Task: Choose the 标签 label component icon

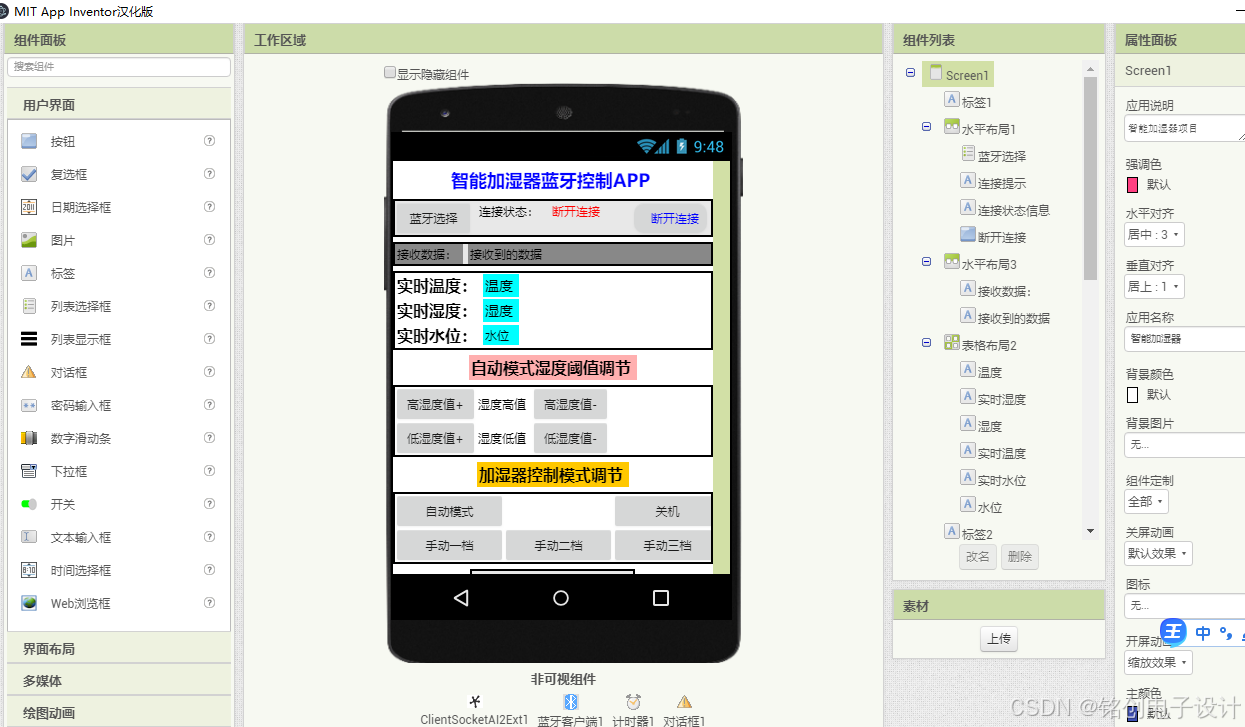Action: [x=29, y=273]
